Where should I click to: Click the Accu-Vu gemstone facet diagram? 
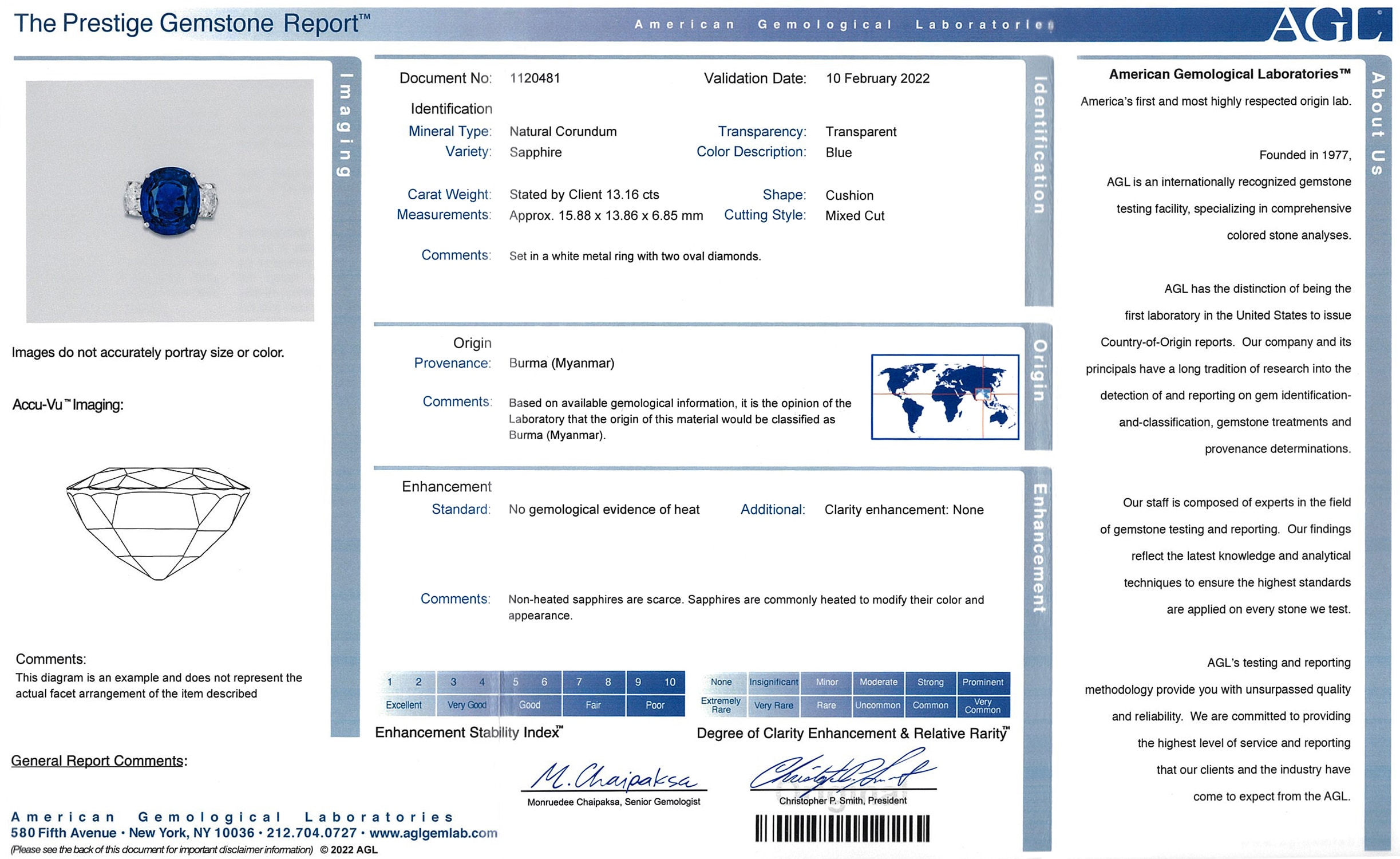tap(158, 523)
